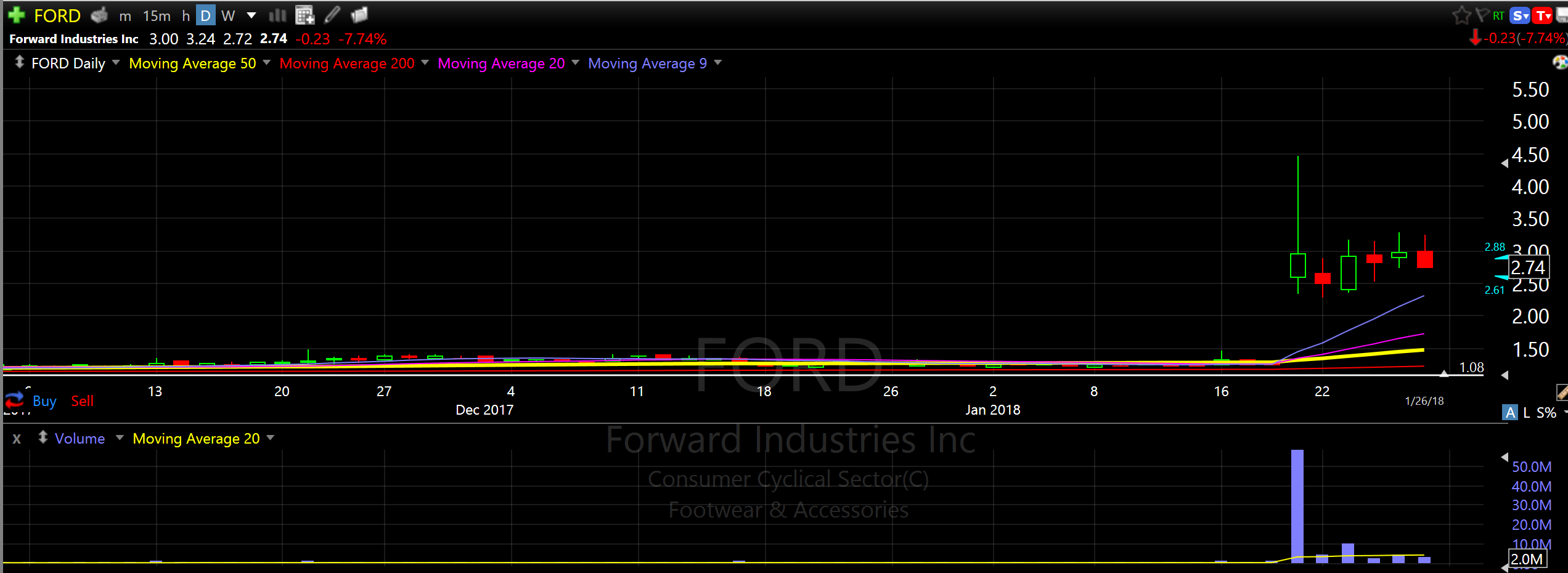This screenshot has height=573, width=1568.
Task: Select the pencil drawing tool icon
Action: pos(332,14)
